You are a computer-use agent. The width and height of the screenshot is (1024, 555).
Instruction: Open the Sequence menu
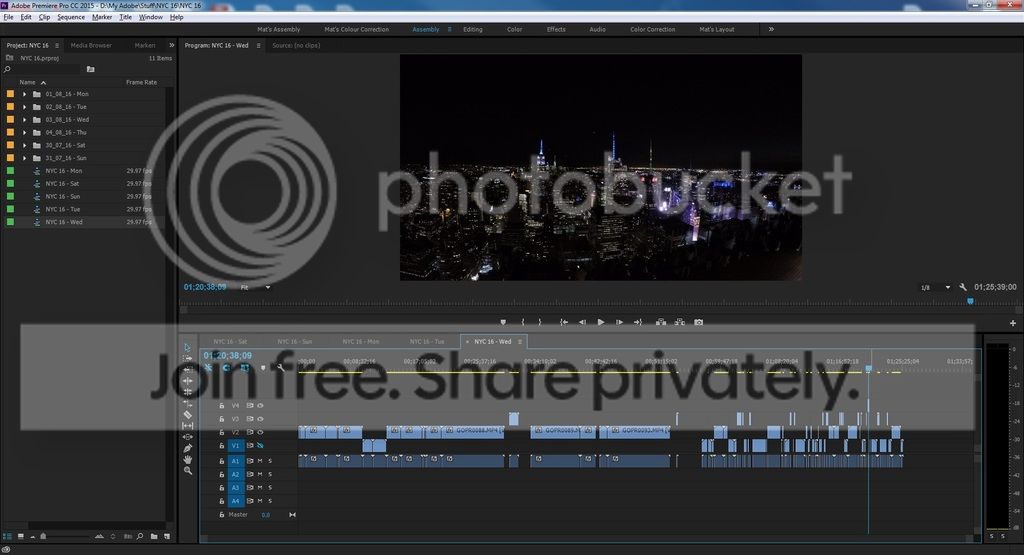[x=71, y=17]
